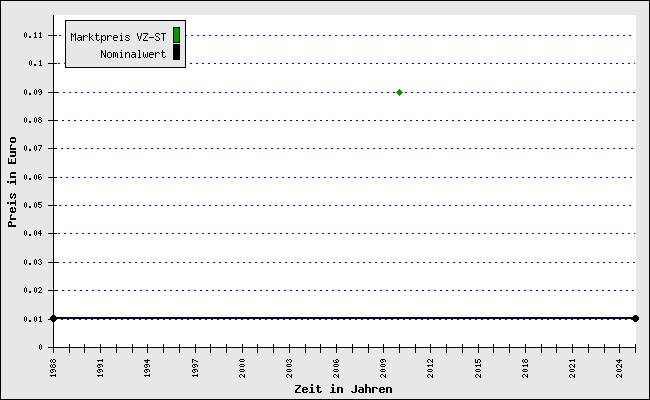Click the 0 origin label on y-axis
The width and height of the screenshot is (650, 400).
point(41,347)
